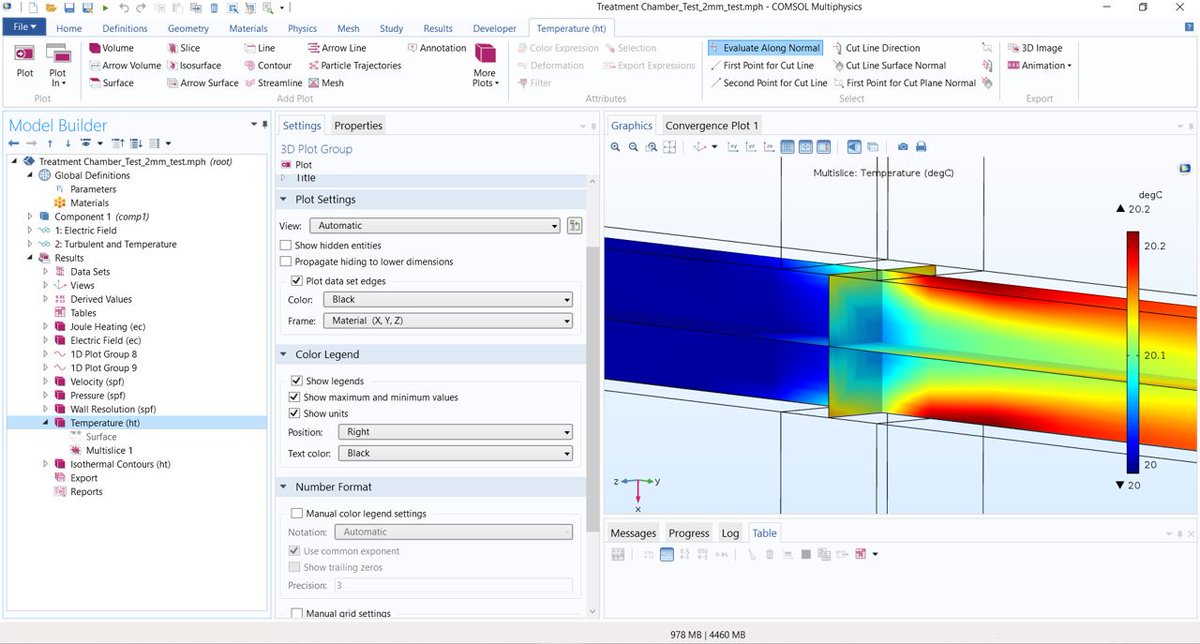Click the Plot icon in Settings panel
1200x644 pixels.
tap(297, 164)
